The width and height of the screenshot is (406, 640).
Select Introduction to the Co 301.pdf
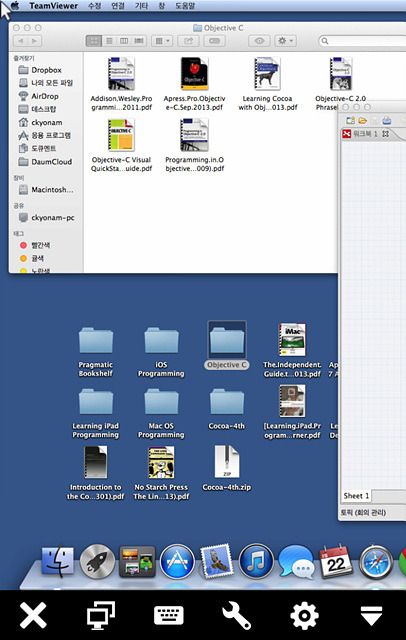point(95,473)
